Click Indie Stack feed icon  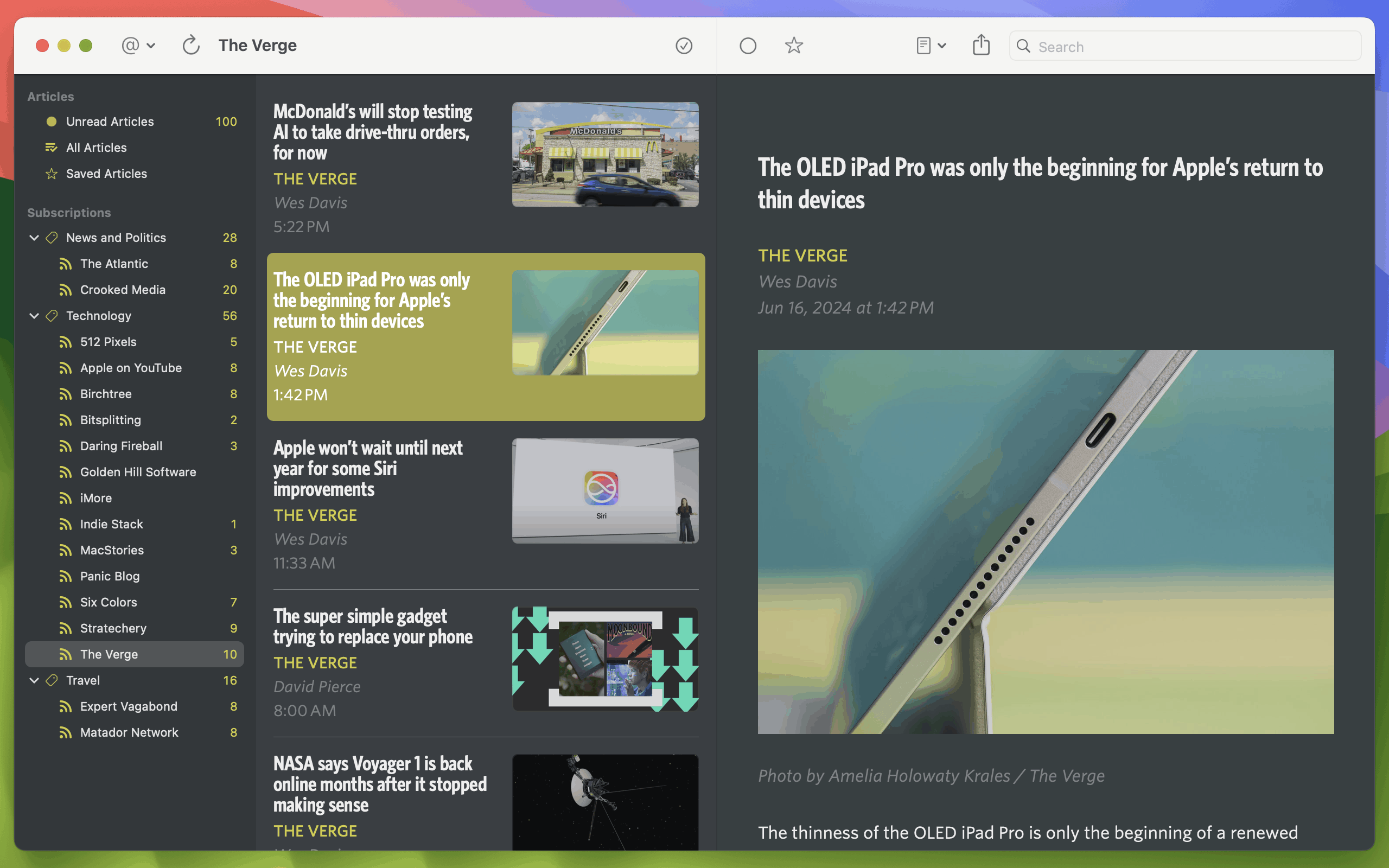click(66, 524)
